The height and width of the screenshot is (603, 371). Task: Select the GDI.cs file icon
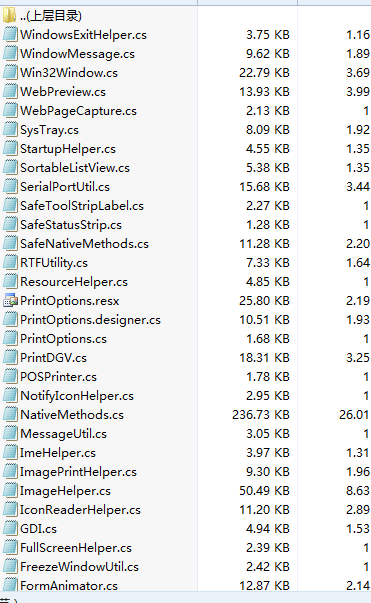click(10, 528)
